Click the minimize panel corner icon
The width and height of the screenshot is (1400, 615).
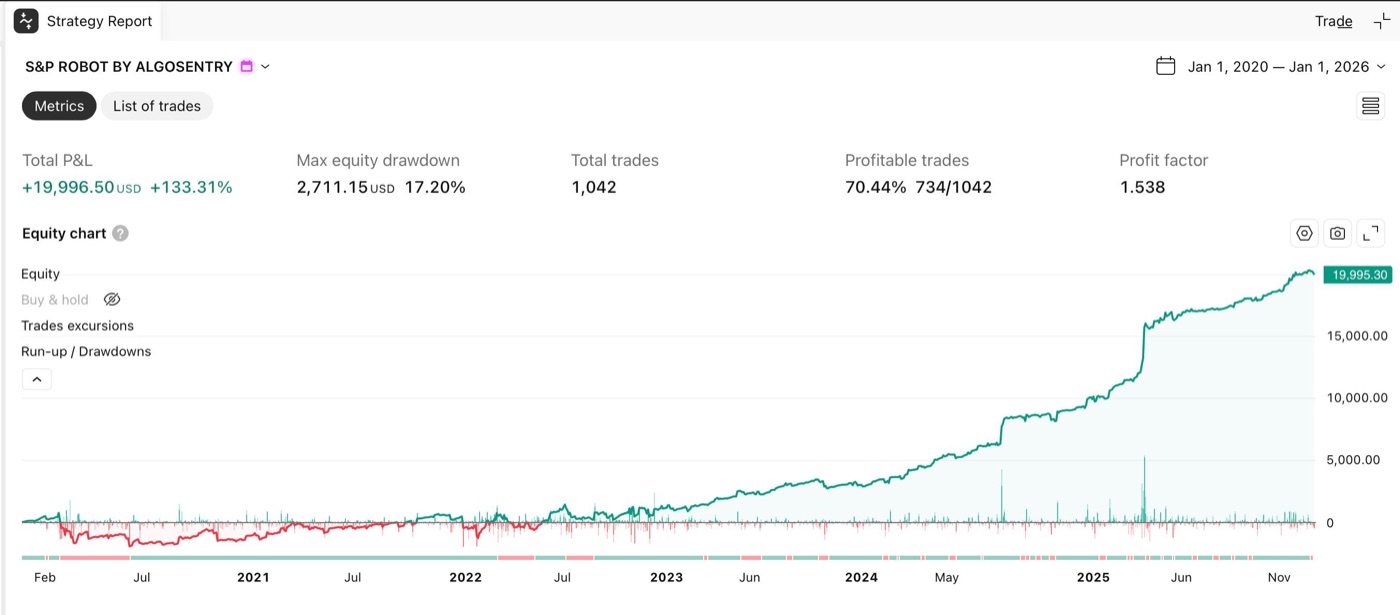pyautogui.click(x=1382, y=21)
